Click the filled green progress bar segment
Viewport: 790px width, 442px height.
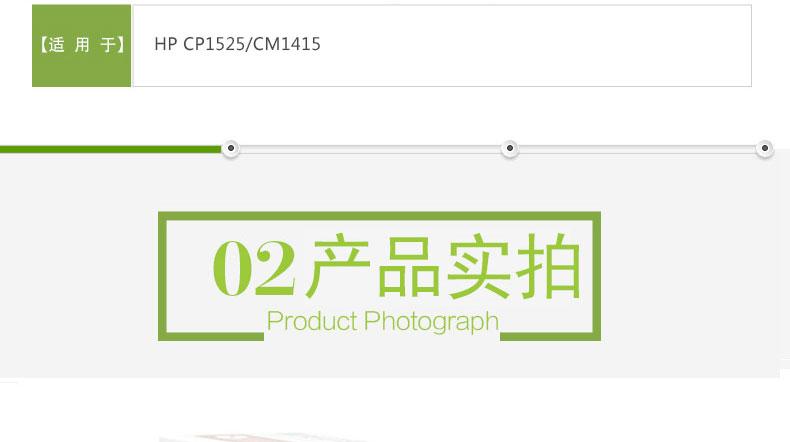click(111, 149)
